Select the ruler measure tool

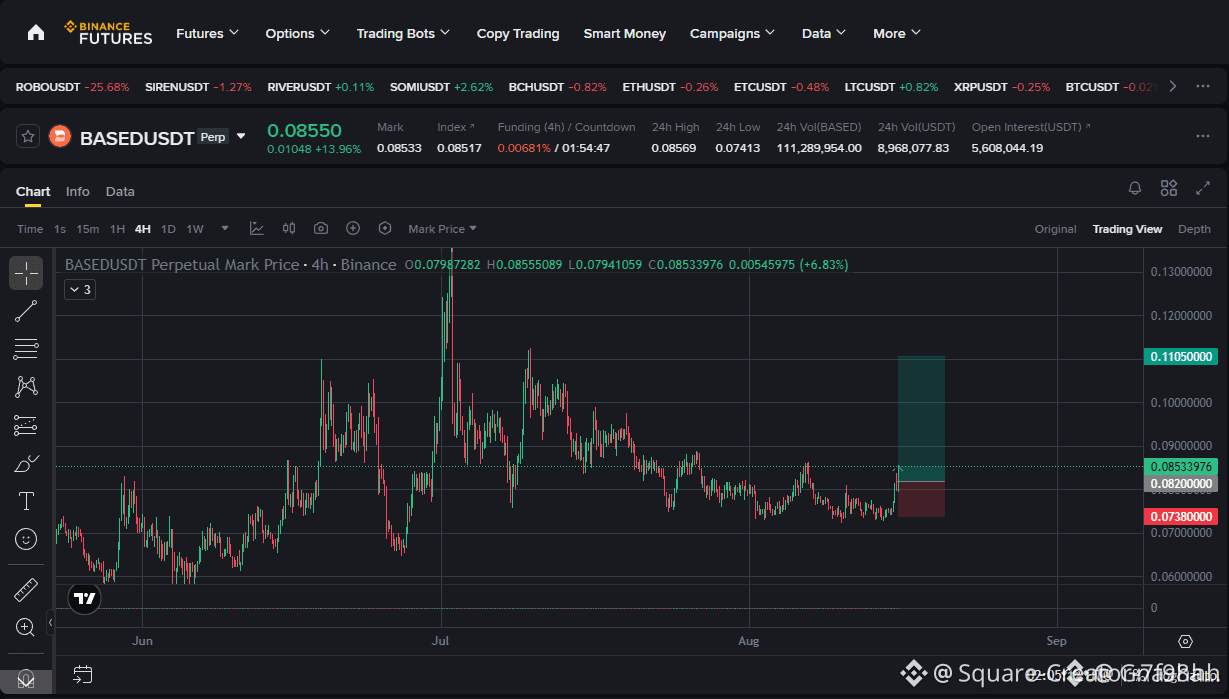pos(26,590)
